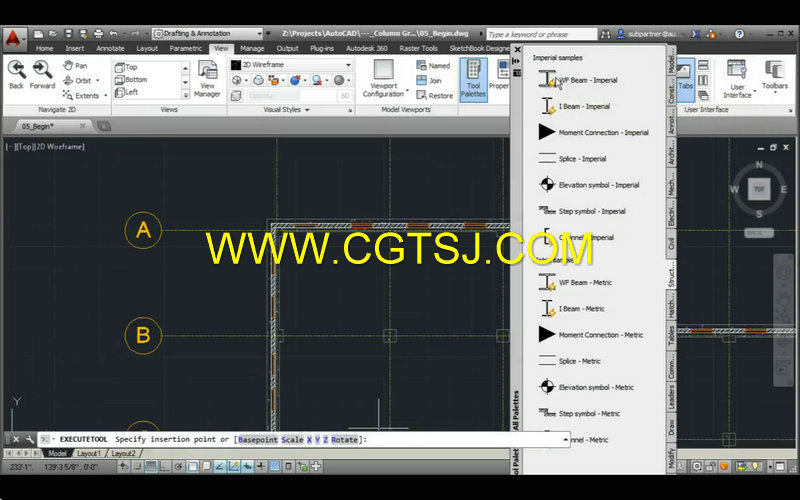The image size is (800, 500).
Task: Click the Autodesk Exchange X icon
Action: [x=695, y=34]
